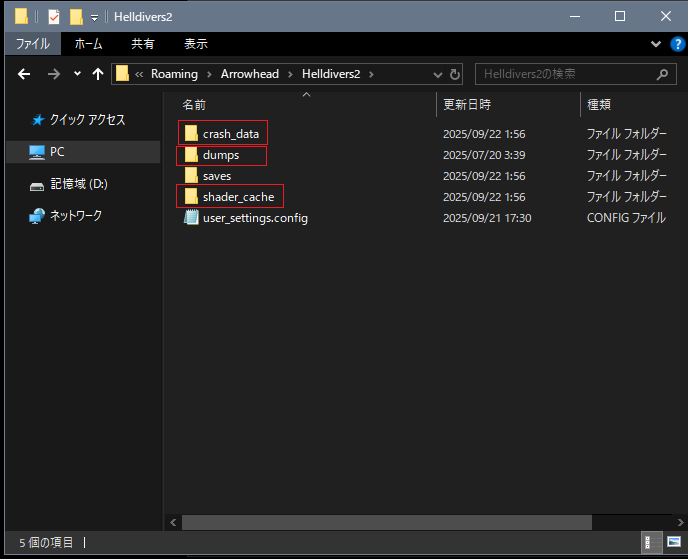Open the recent locations dropdown arrow
Viewport: 688px width, 559px height.
[x=77, y=74]
